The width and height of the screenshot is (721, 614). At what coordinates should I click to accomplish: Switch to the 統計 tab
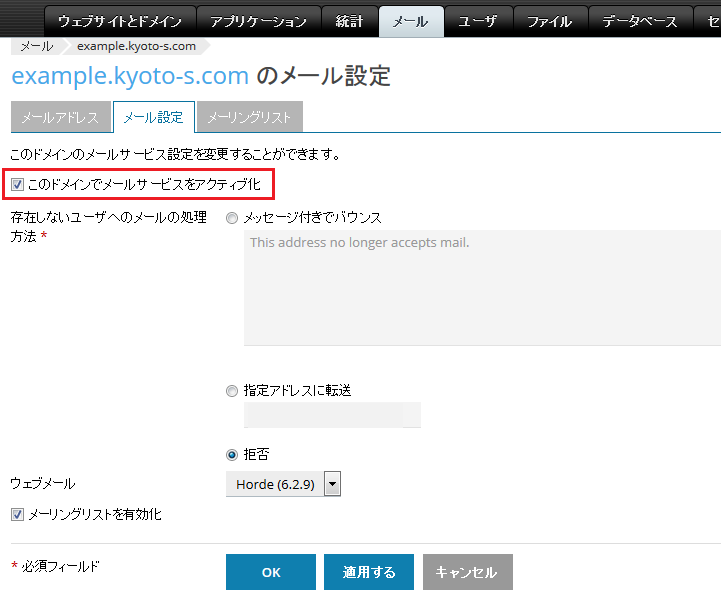click(349, 21)
